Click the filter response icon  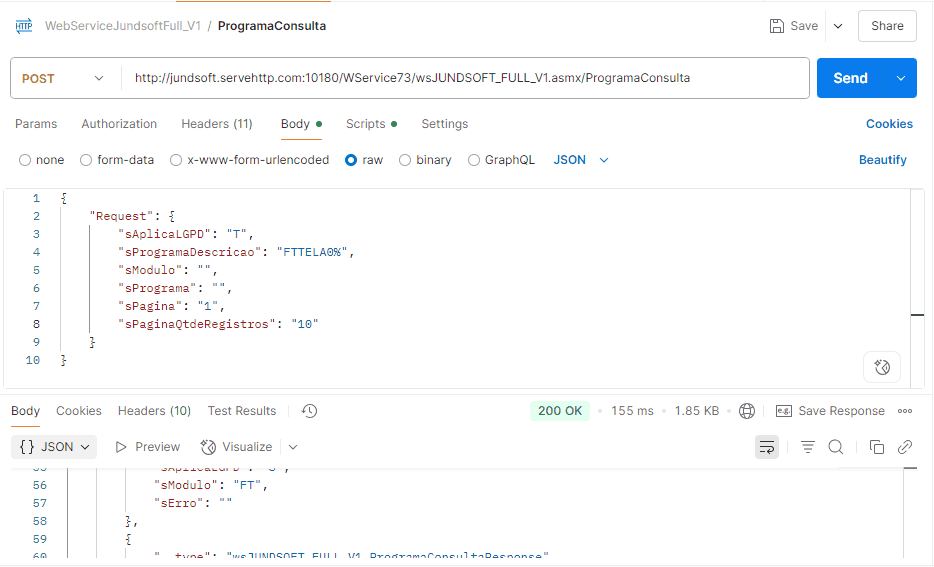click(x=808, y=447)
